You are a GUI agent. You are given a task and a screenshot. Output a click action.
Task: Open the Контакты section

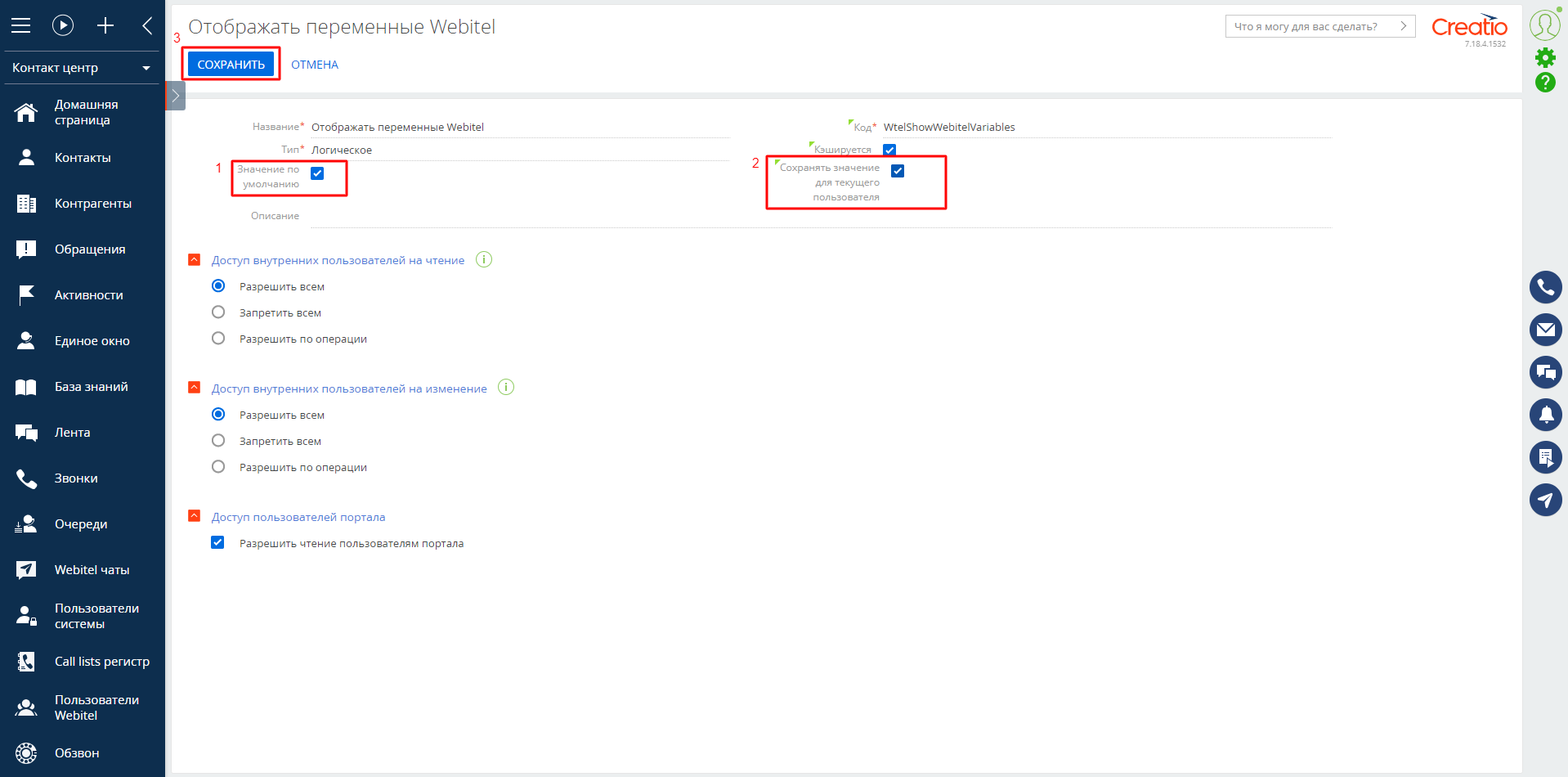(x=83, y=158)
